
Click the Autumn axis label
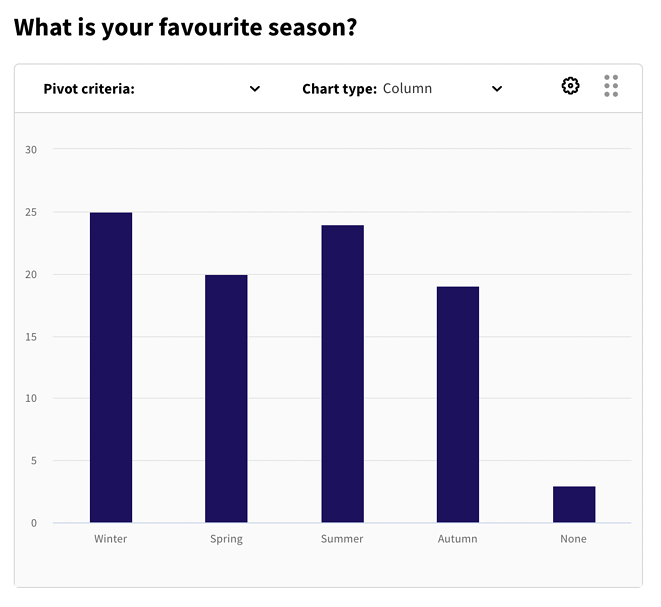click(x=458, y=539)
